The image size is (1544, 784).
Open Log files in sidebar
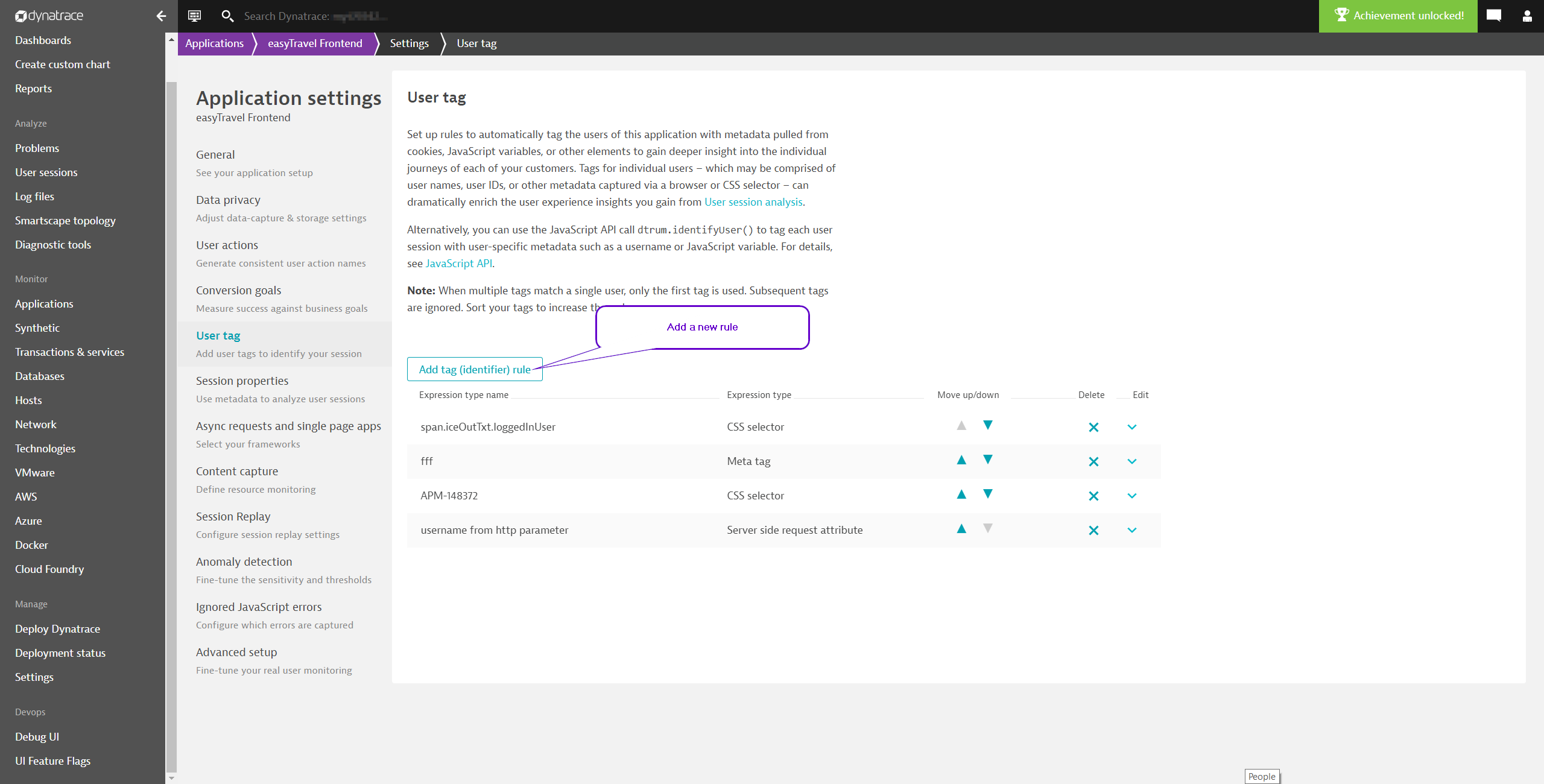[x=34, y=197]
